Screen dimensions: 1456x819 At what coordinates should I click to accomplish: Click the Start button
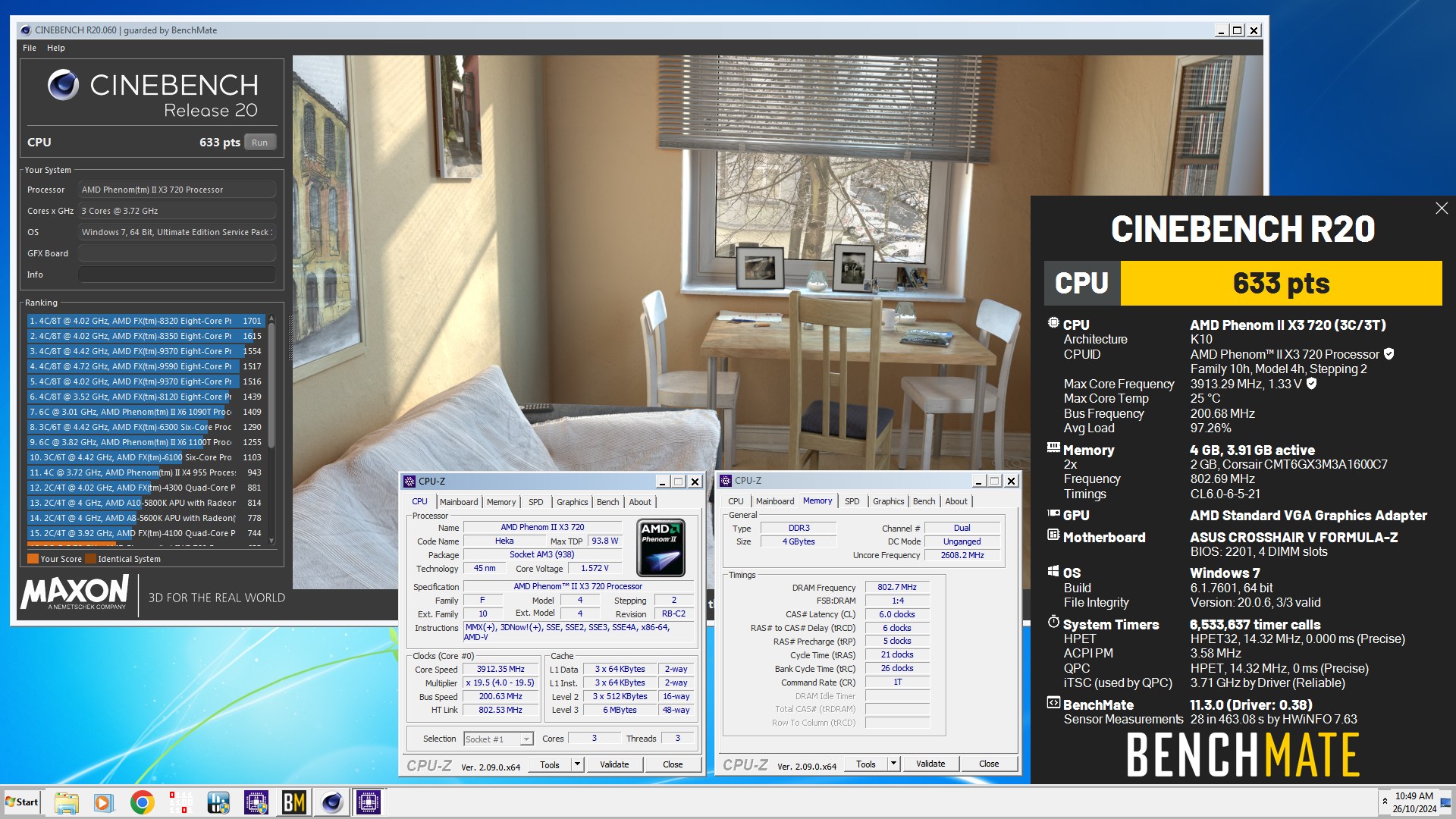(x=22, y=802)
